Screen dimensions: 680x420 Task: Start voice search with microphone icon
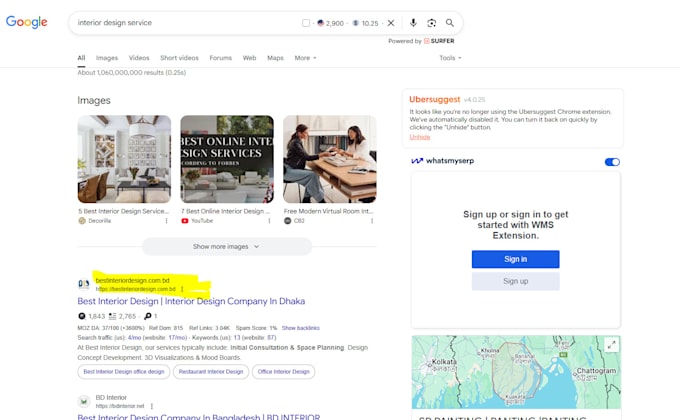(413, 23)
